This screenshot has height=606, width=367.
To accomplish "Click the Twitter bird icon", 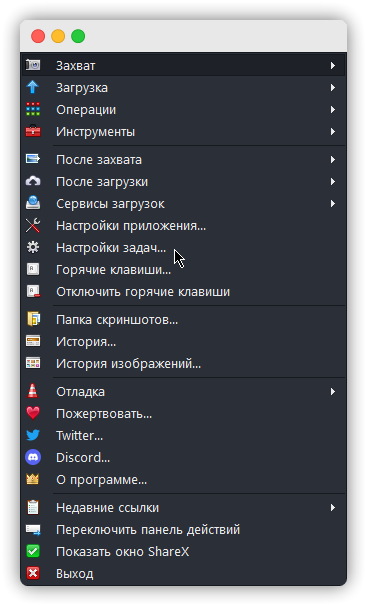I will [x=33, y=435].
